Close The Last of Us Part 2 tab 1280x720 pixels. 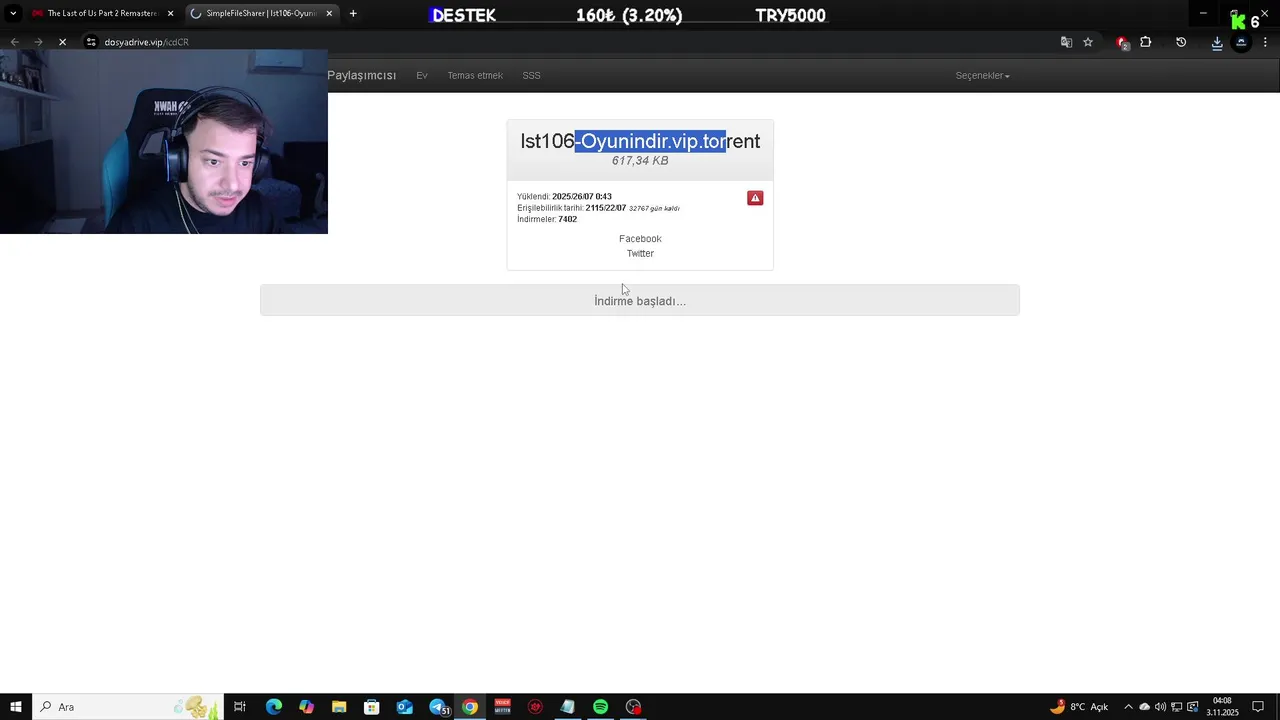(x=171, y=13)
